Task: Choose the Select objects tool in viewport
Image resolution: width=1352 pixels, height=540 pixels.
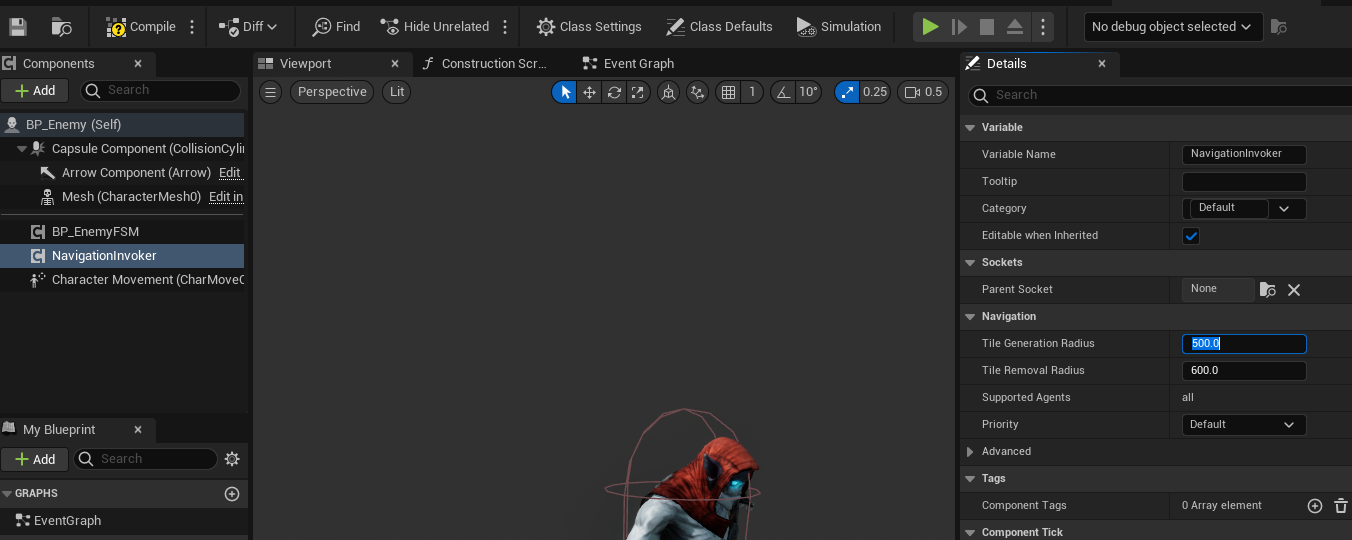Action: click(565, 92)
